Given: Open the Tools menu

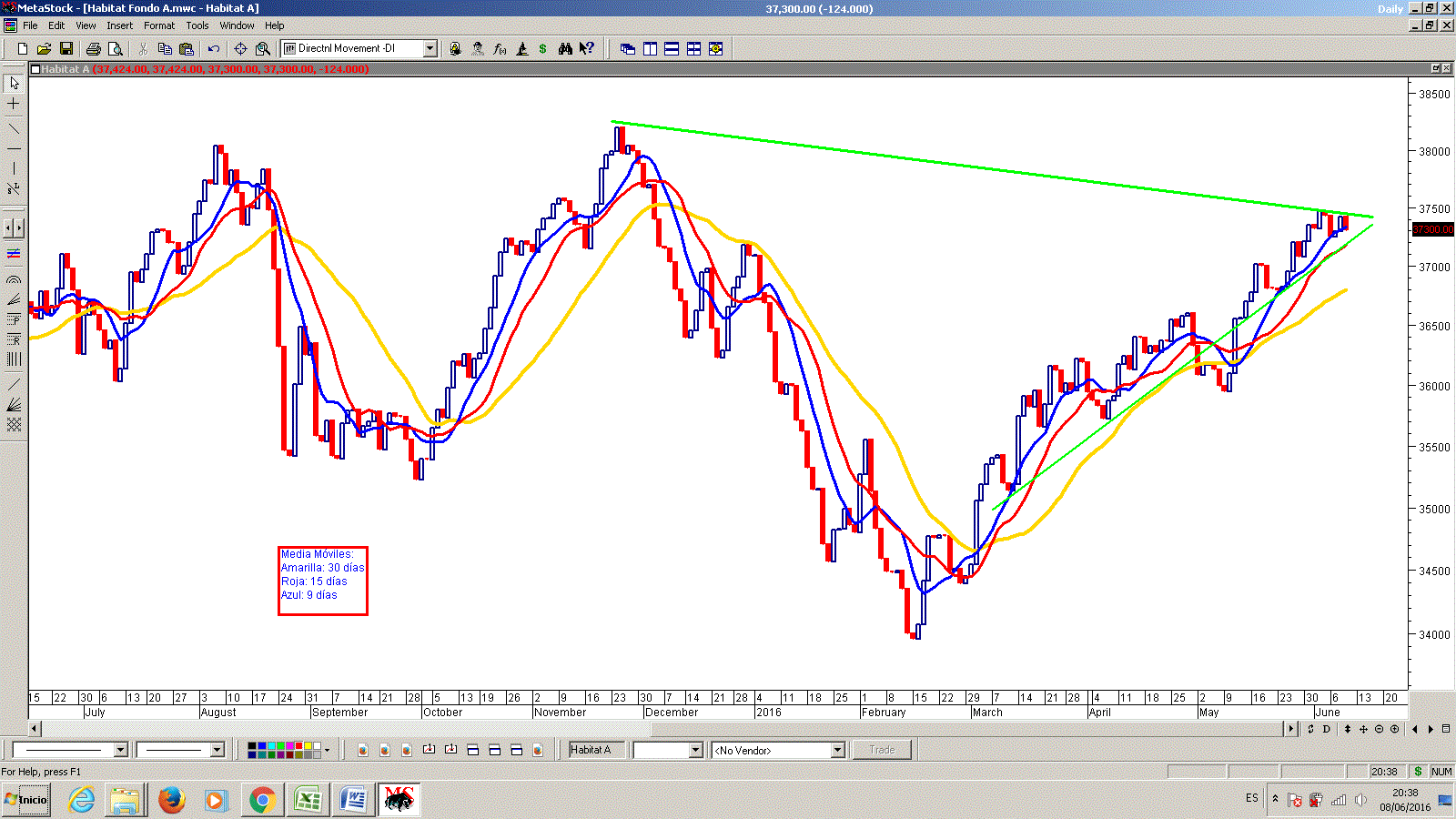Looking at the screenshot, I should tap(197, 25).
